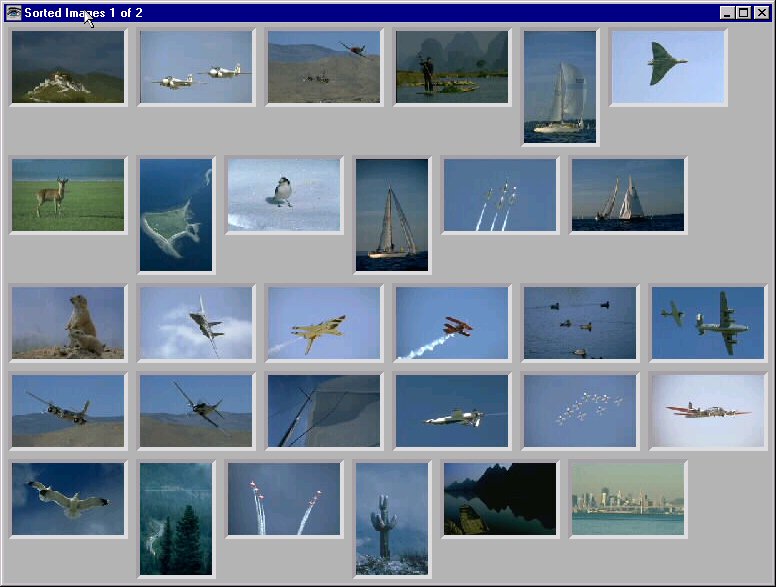Choose the red biplane with smoke thumbnail
This screenshot has height=587, width=776.
452,323
